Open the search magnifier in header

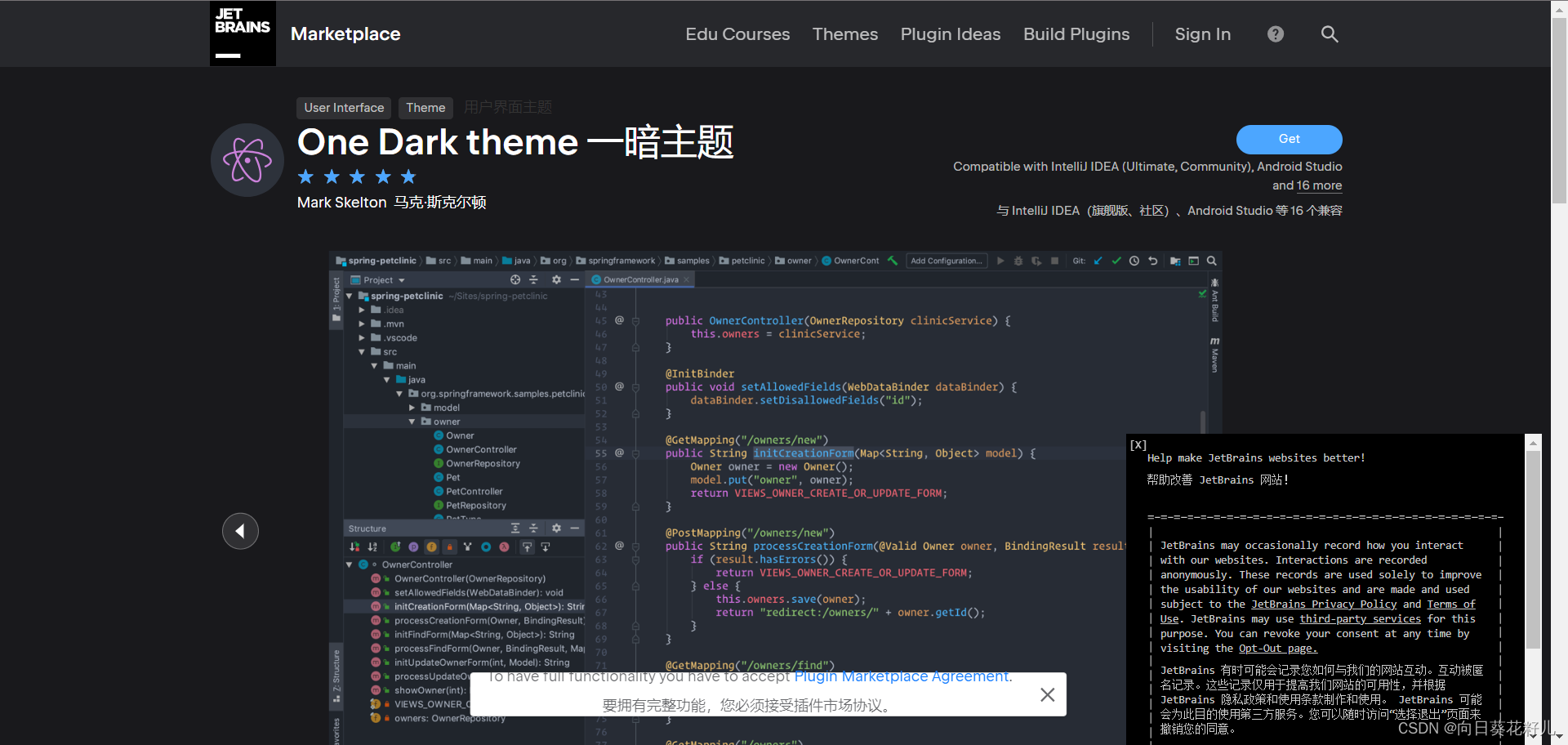point(1330,34)
